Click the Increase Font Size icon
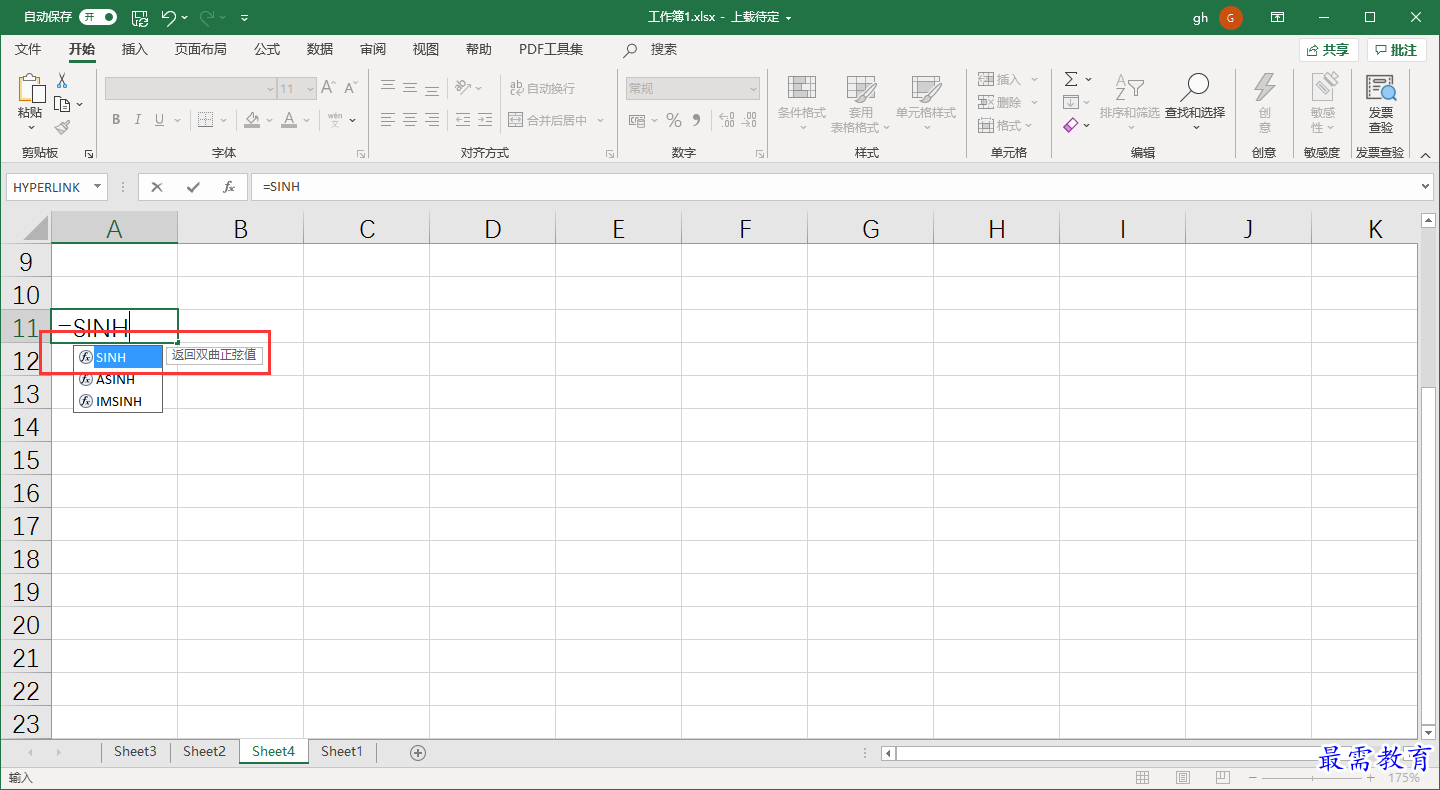Image resolution: width=1440 pixels, height=790 pixels. pos(328,88)
